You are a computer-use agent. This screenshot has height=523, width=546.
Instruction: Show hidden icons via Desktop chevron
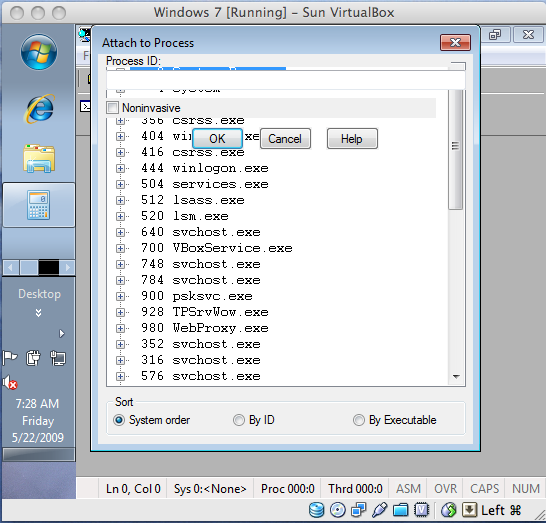click(x=39, y=313)
